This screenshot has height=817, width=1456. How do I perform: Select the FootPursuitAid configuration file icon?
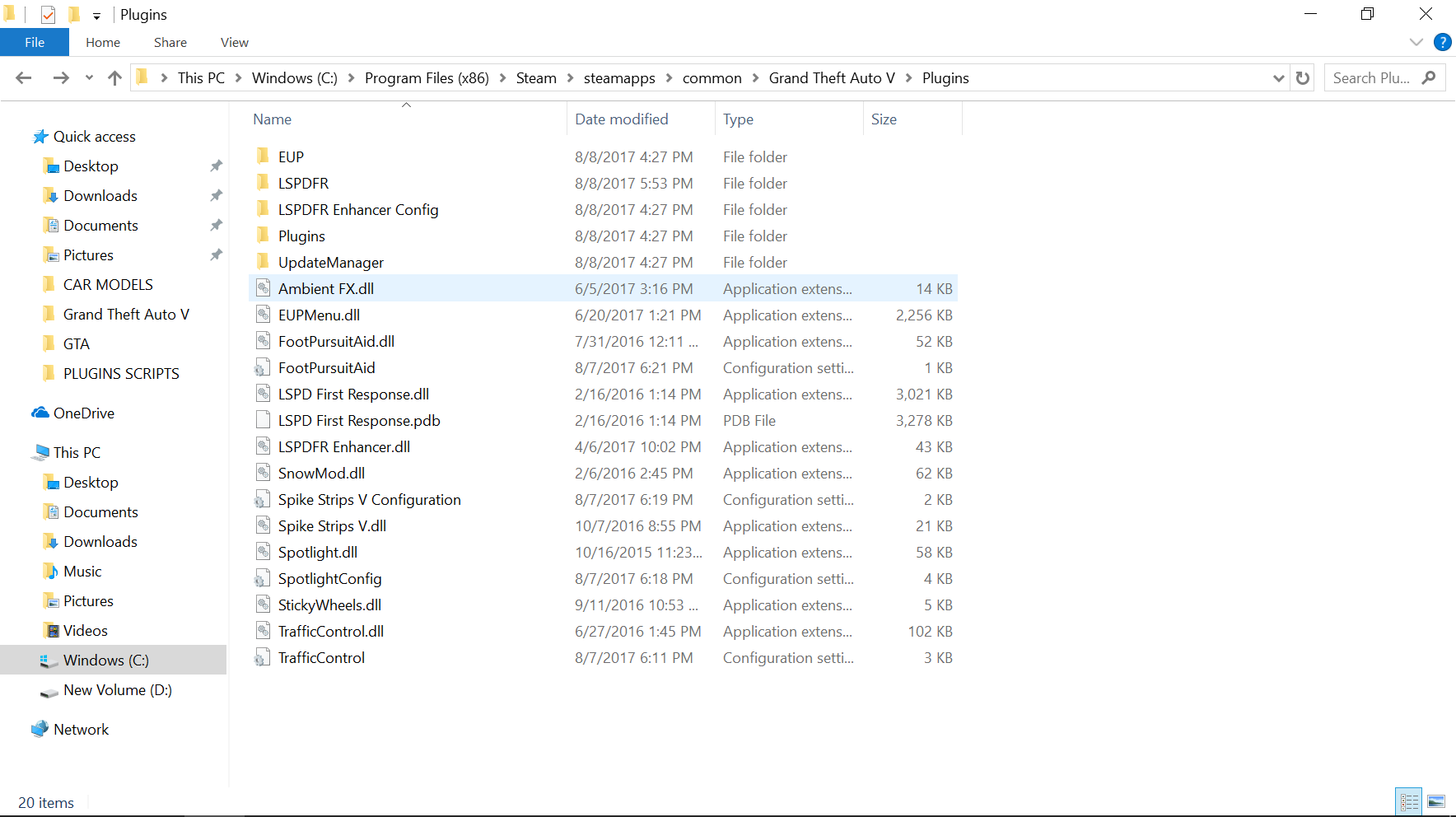coord(263,367)
